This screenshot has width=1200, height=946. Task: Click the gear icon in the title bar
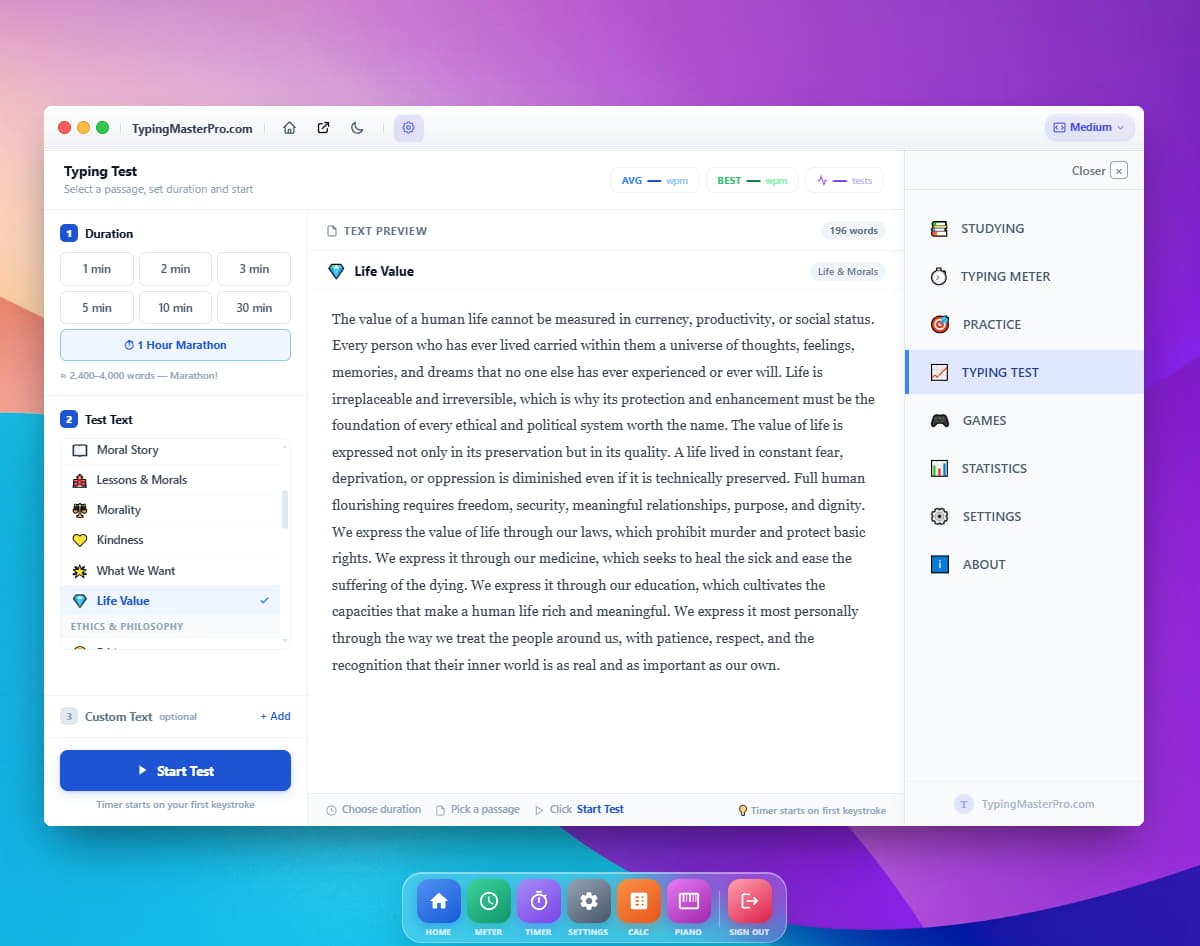tap(408, 128)
